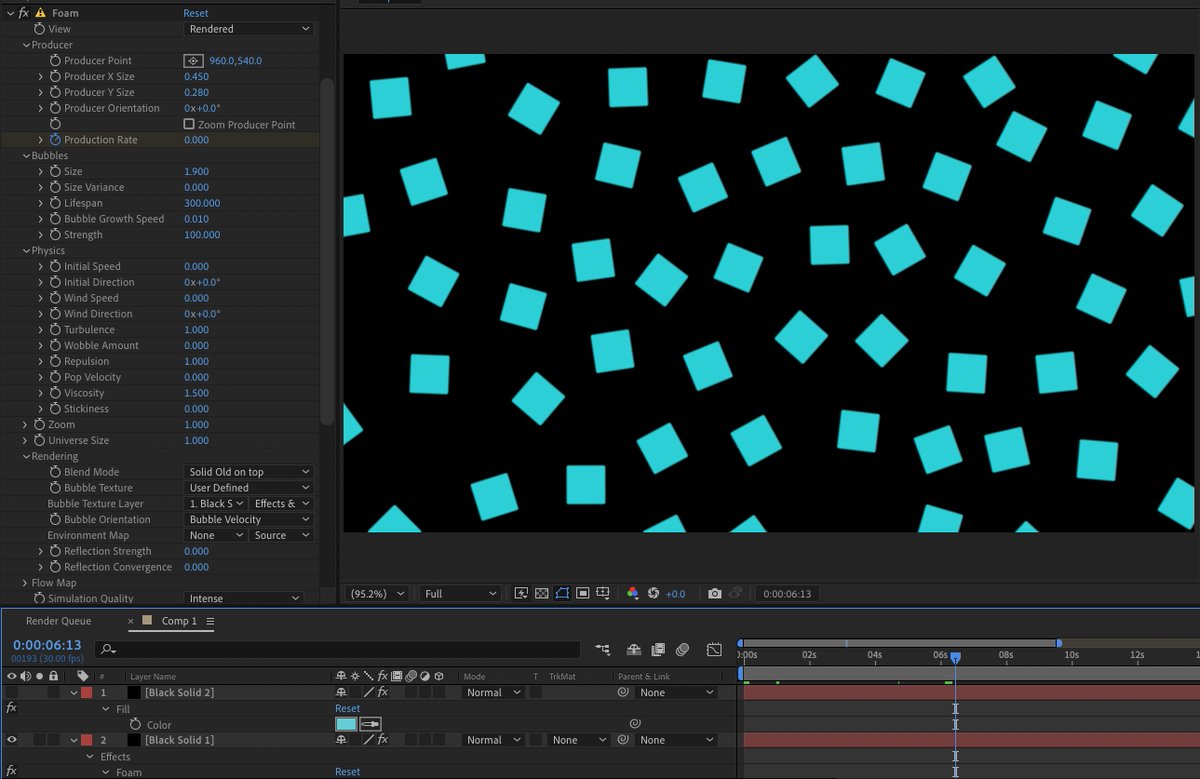Toggle the transparency grid icon
This screenshot has width=1200, height=779.
click(541, 593)
